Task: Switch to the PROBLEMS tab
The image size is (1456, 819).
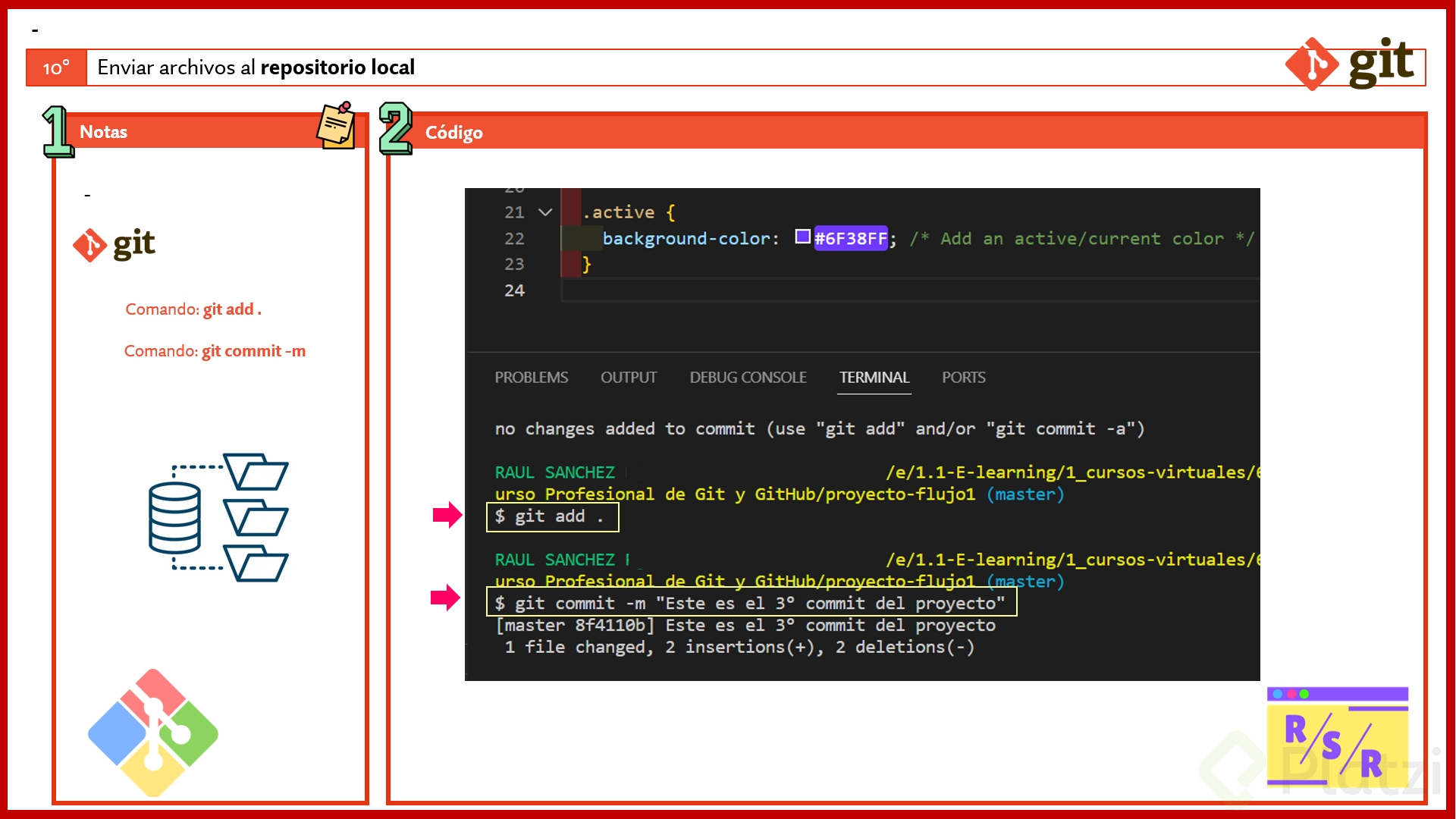Action: 531,378
